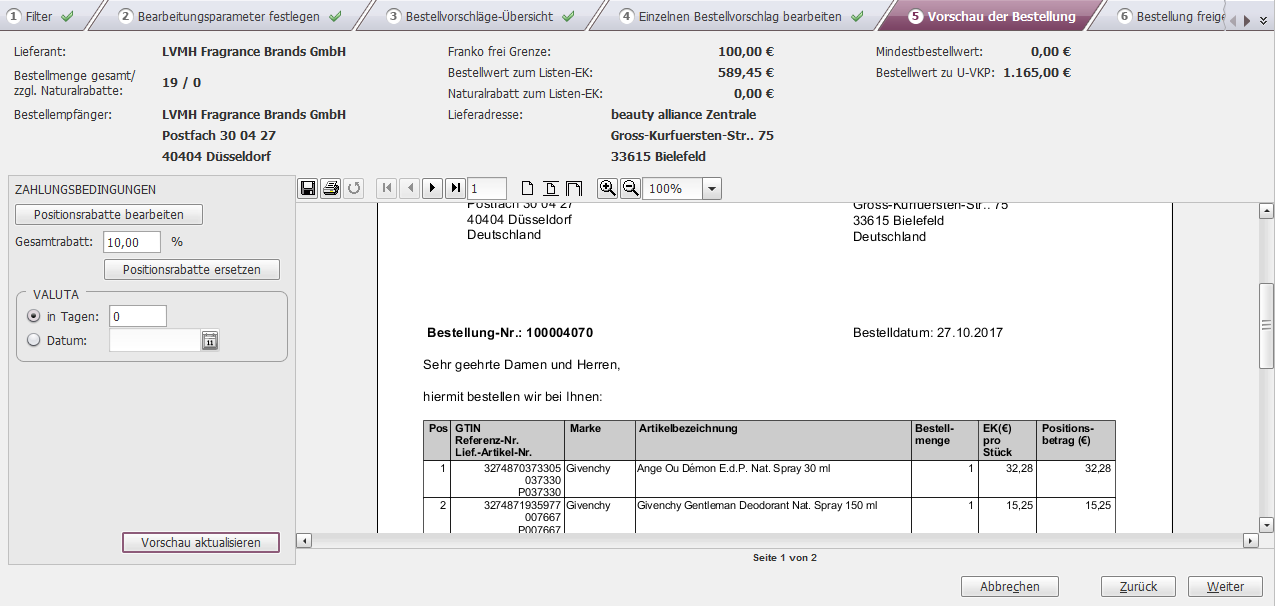Refresh the report with the circular arrow icon
This screenshot has width=1275, height=606.
tap(354, 188)
